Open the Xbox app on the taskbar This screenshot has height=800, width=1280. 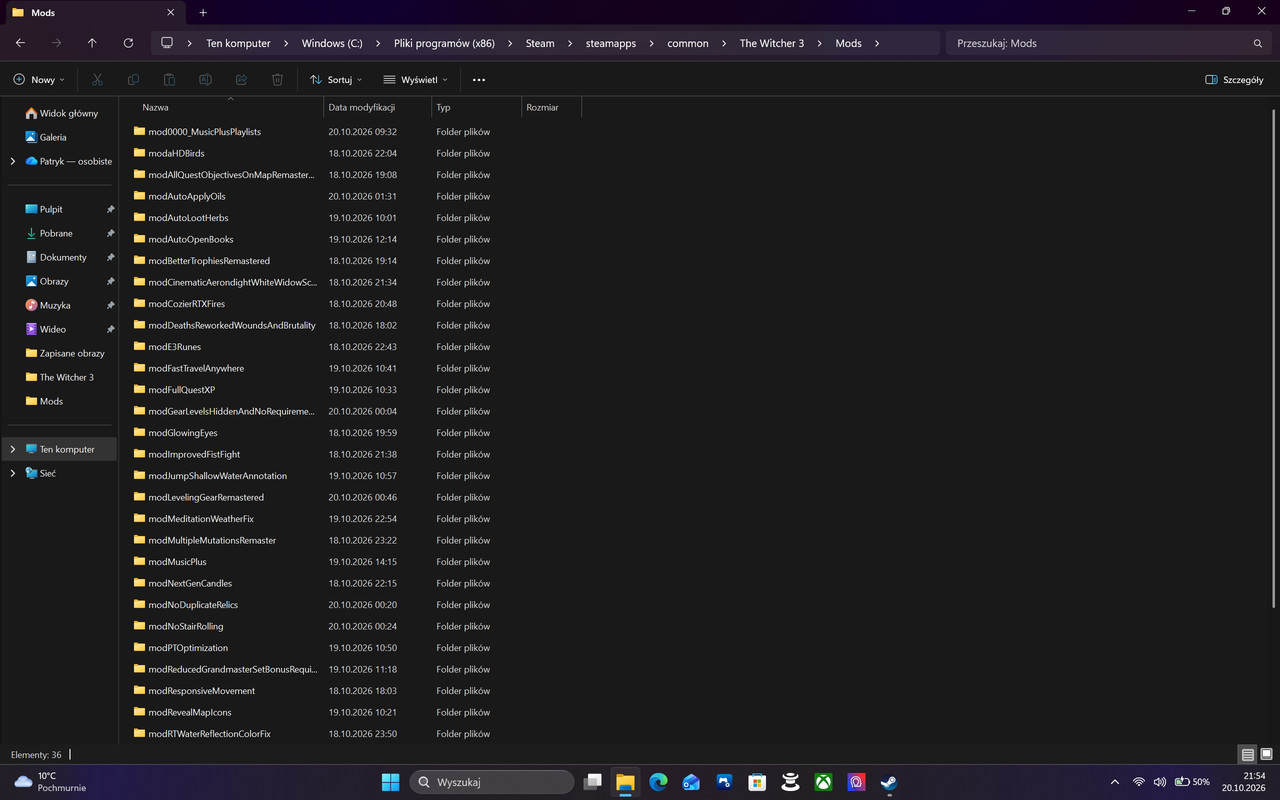click(823, 782)
